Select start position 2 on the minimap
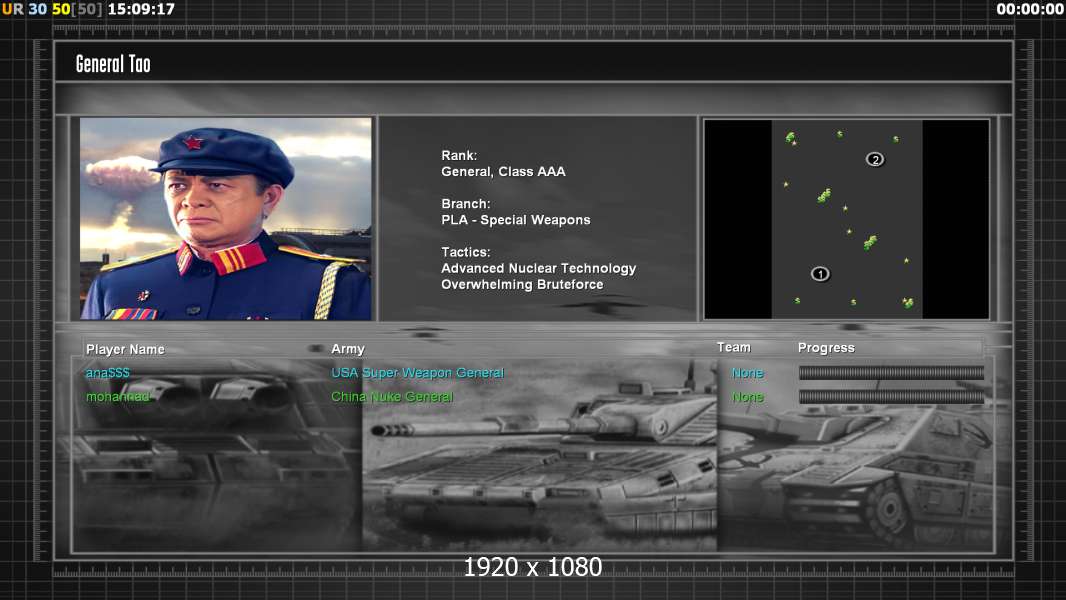 (875, 160)
